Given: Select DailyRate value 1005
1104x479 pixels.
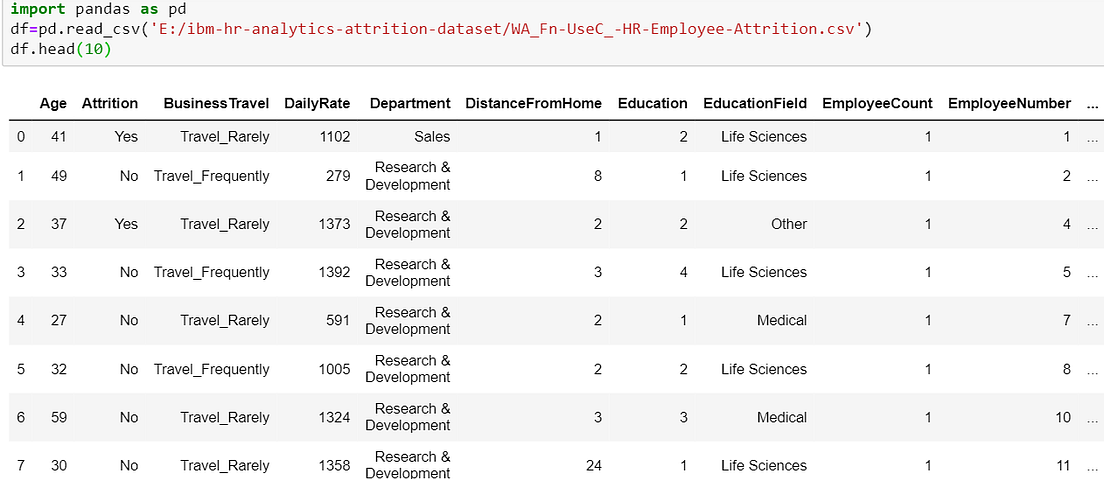Looking at the screenshot, I should (334, 369).
